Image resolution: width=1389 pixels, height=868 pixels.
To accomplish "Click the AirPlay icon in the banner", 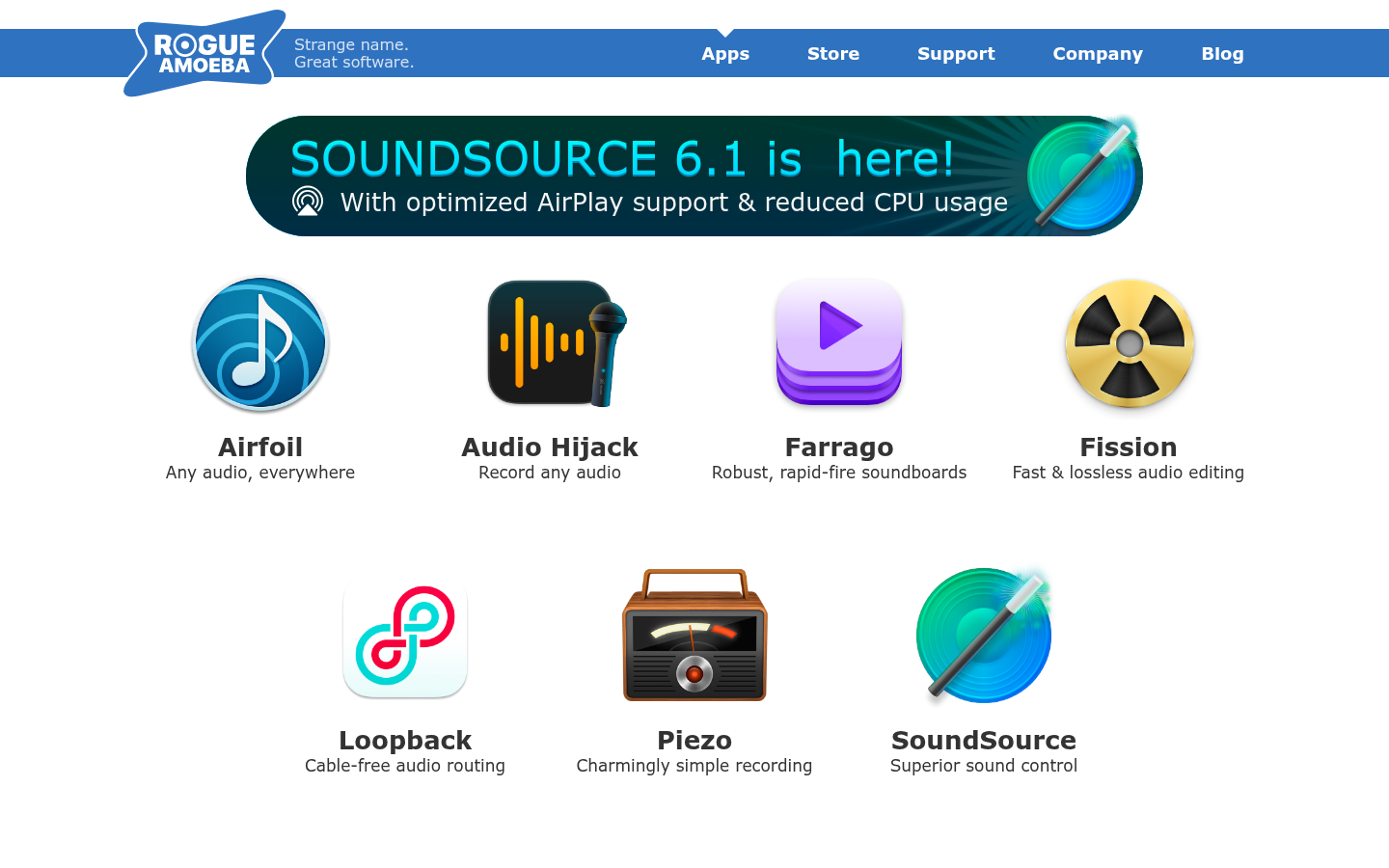I will [308, 201].
